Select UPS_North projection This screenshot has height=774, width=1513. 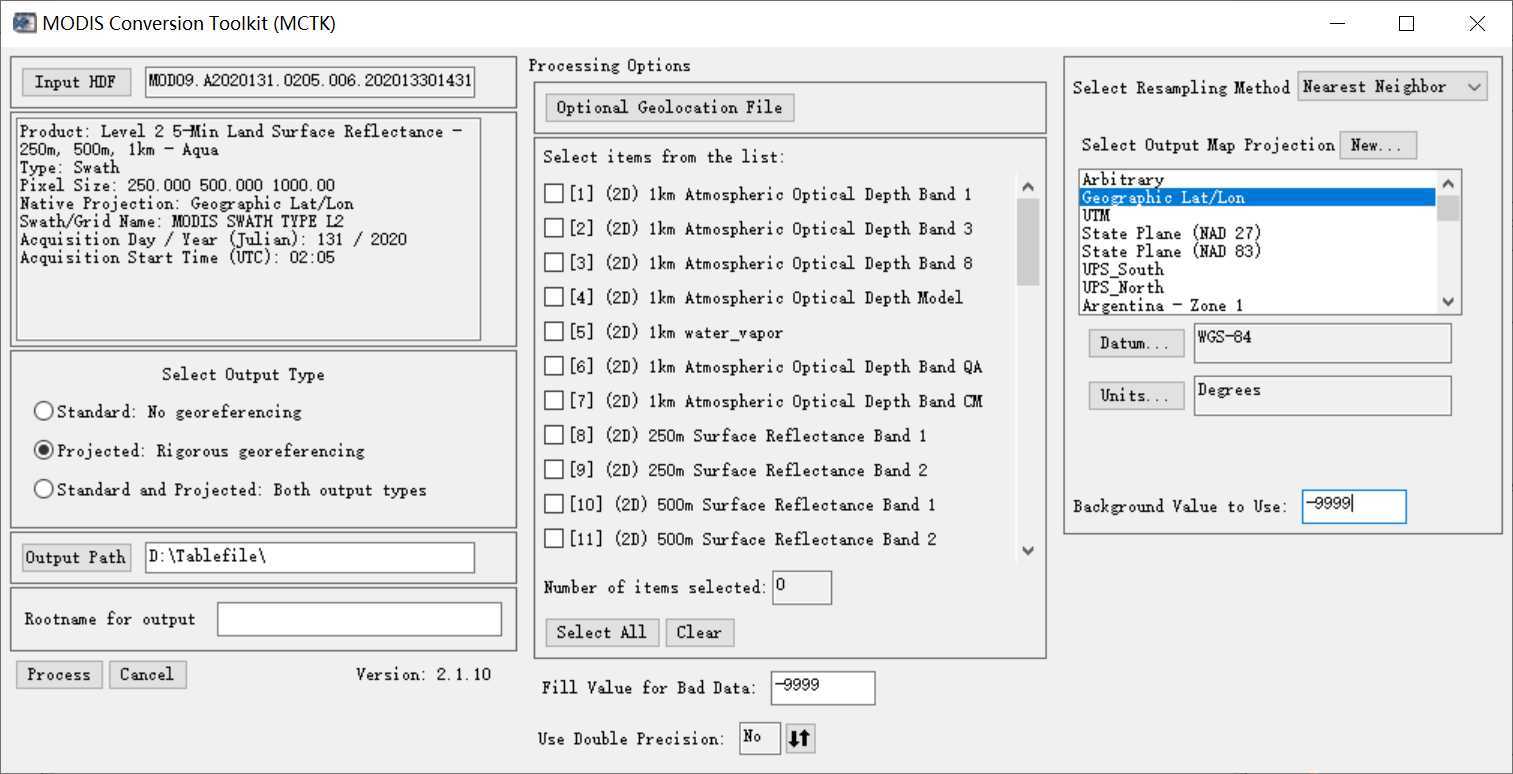pos(1257,288)
